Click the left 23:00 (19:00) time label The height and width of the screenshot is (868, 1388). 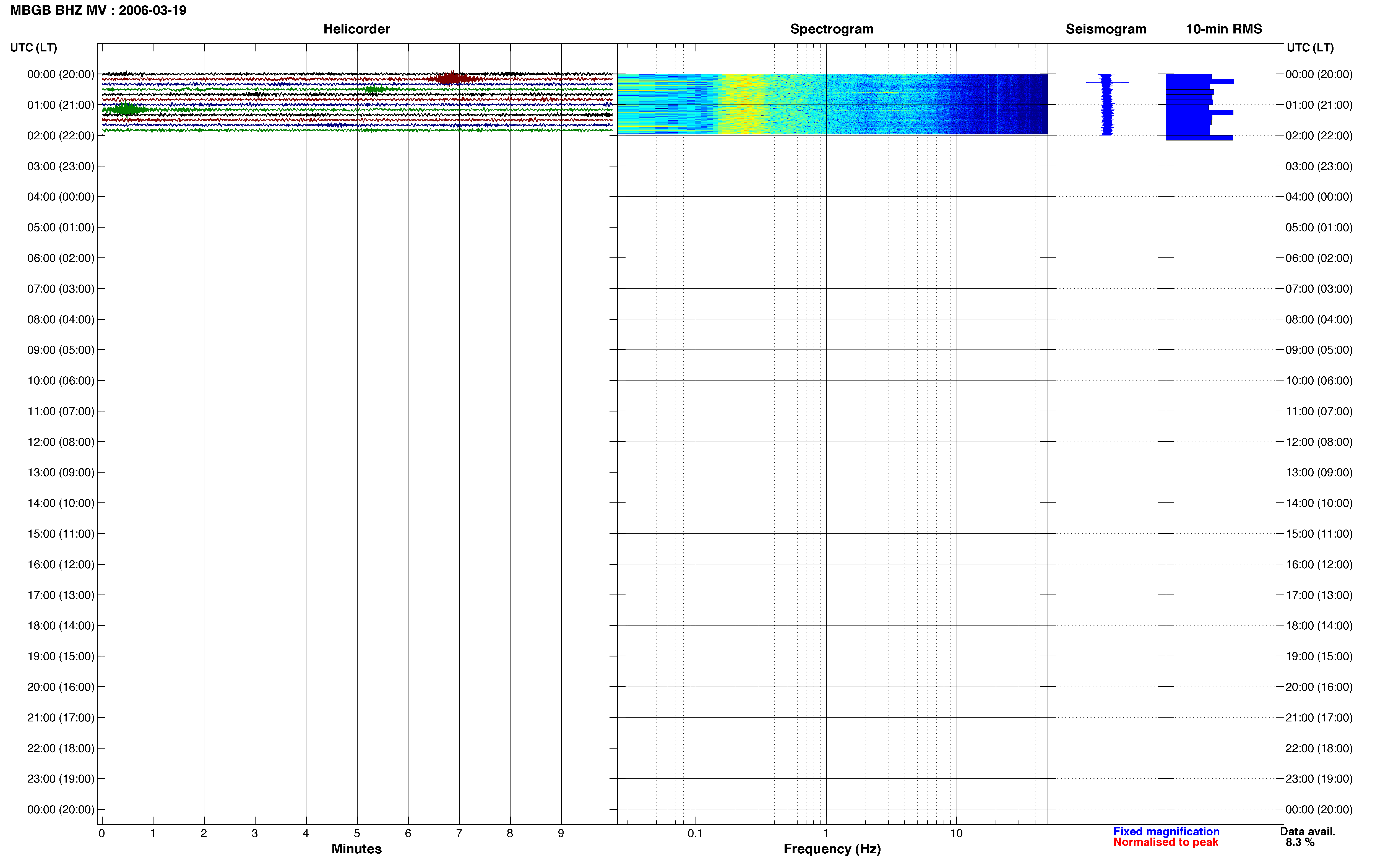coord(61,778)
